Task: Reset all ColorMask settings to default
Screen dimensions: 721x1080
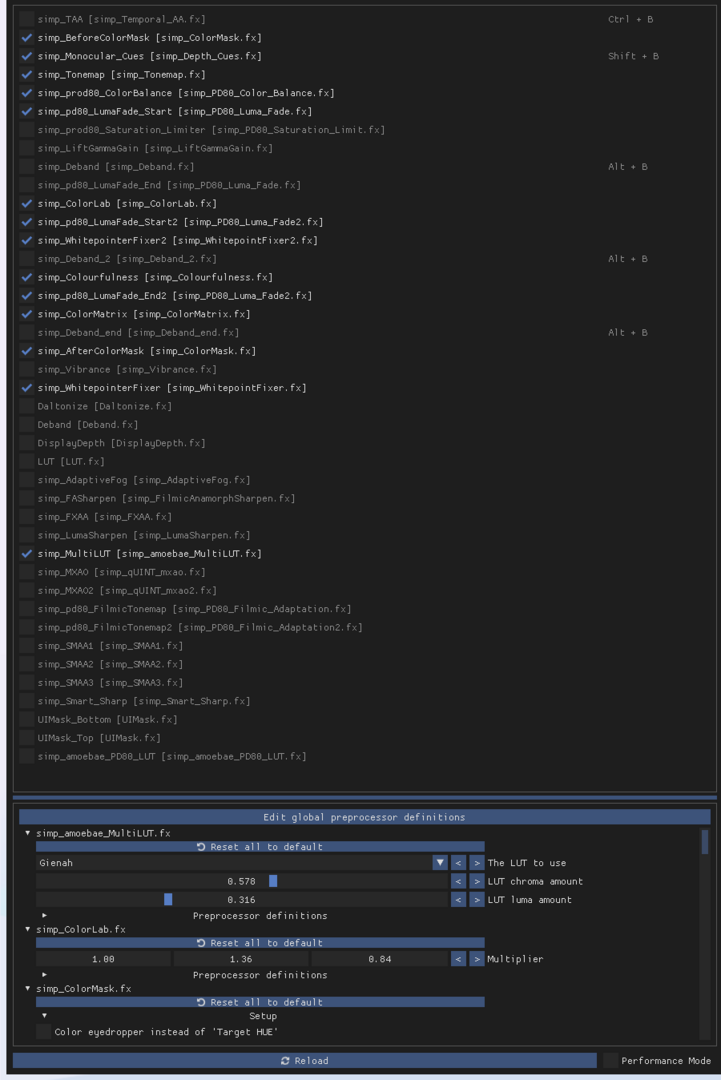Action: 260,1002
